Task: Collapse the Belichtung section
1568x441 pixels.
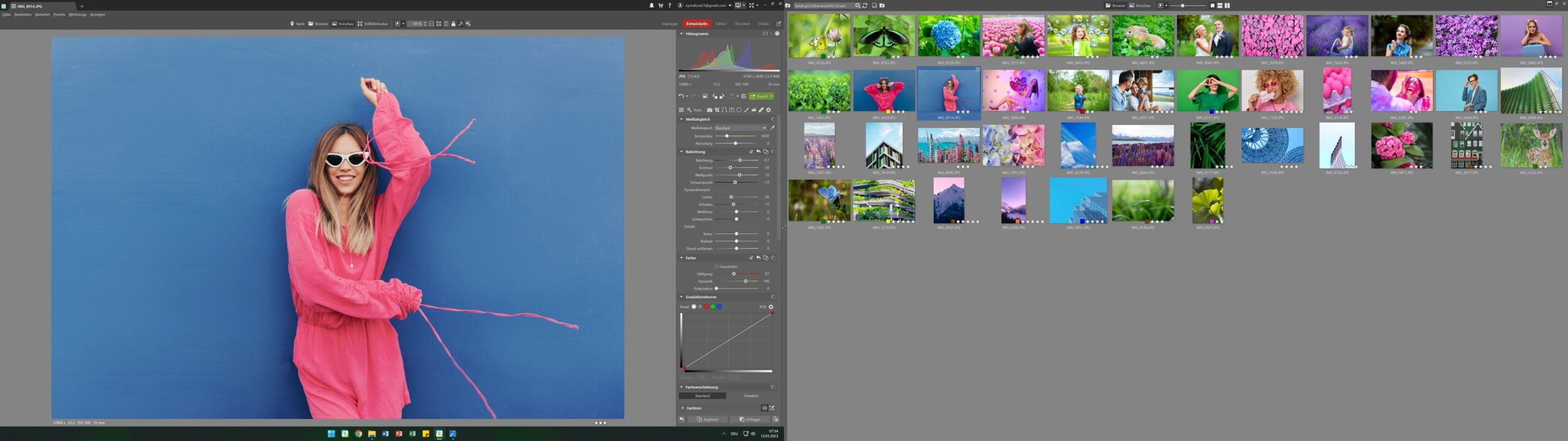Action: coord(681,151)
